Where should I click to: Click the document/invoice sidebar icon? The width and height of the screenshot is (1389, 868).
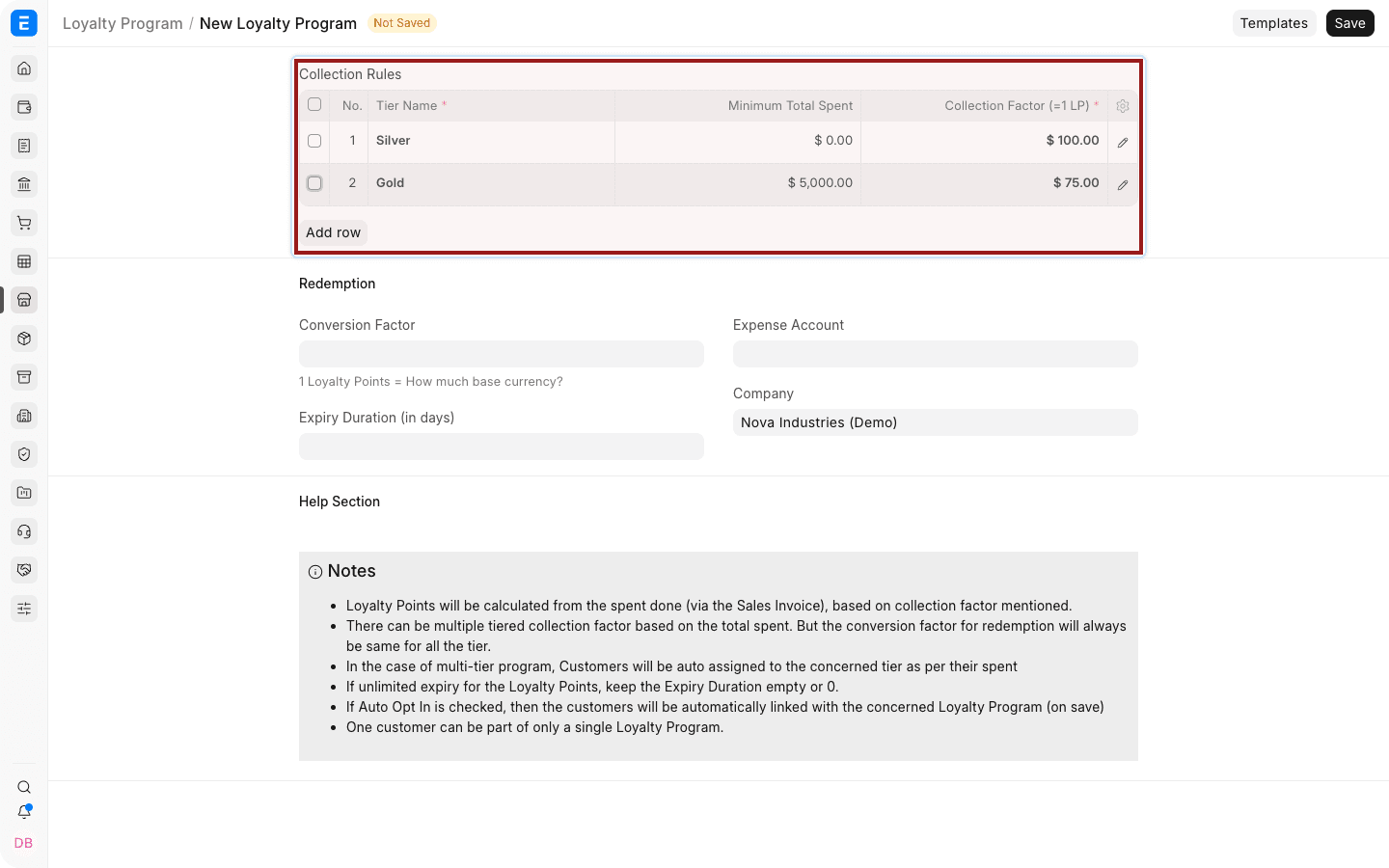click(24, 146)
